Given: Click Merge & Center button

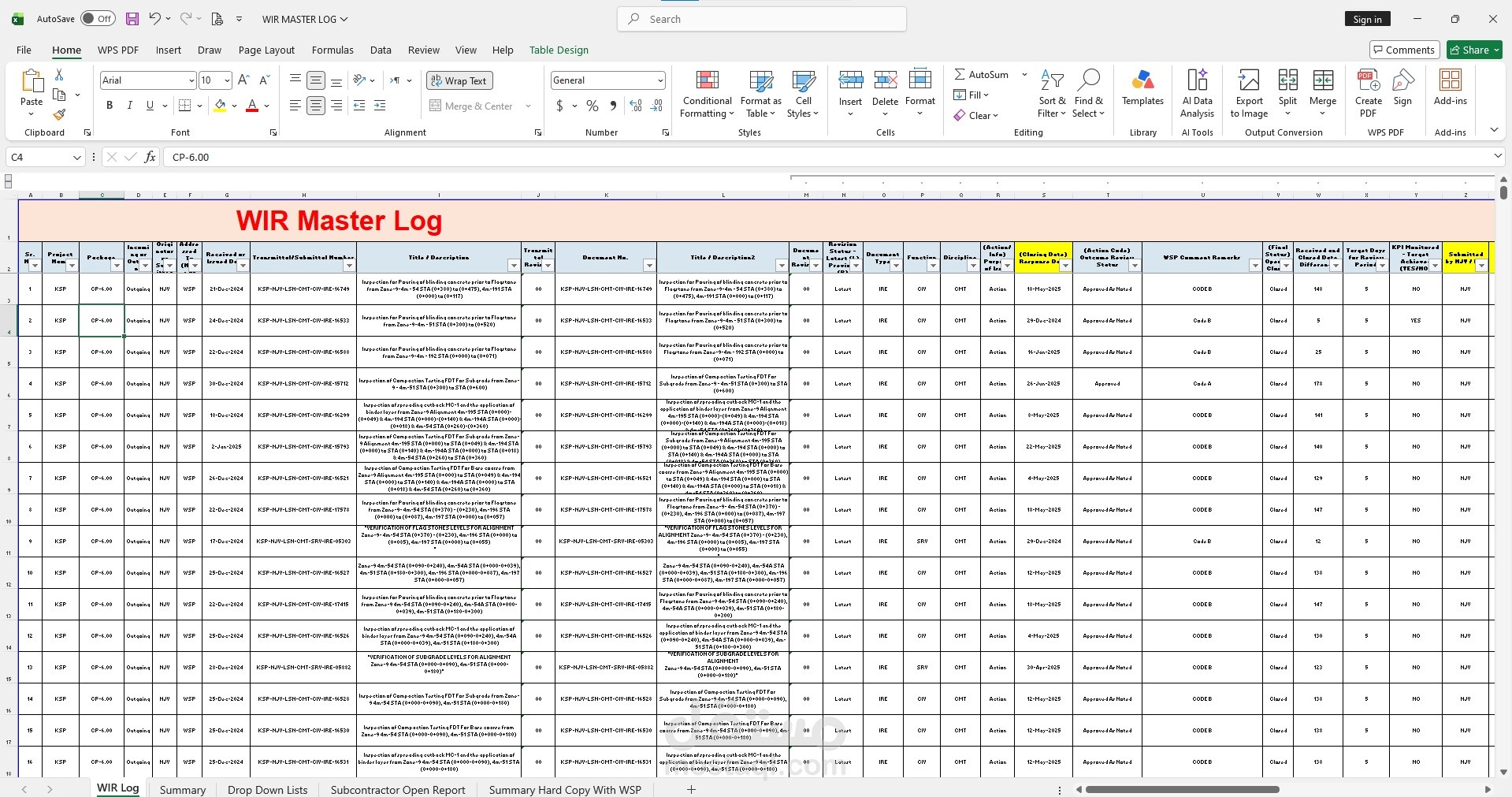Looking at the screenshot, I should [x=471, y=106].
